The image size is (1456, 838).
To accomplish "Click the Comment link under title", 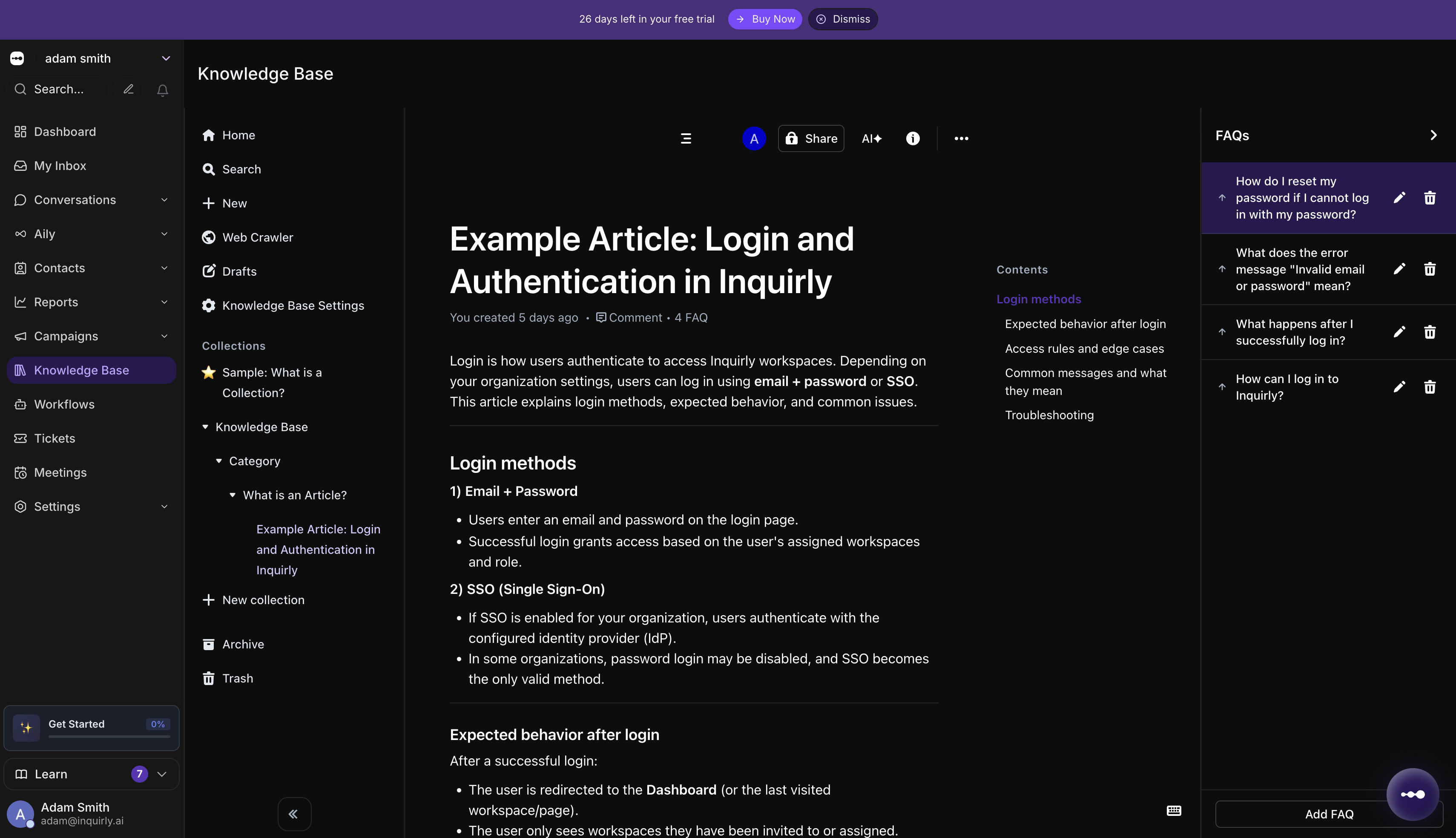I will [629, 318].
